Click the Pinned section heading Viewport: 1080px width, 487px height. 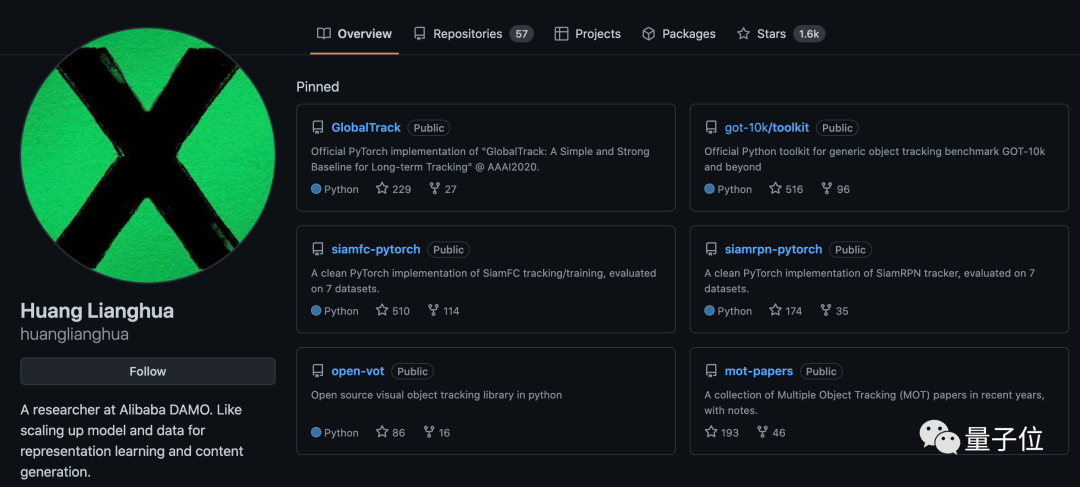[x=318, y=87]
